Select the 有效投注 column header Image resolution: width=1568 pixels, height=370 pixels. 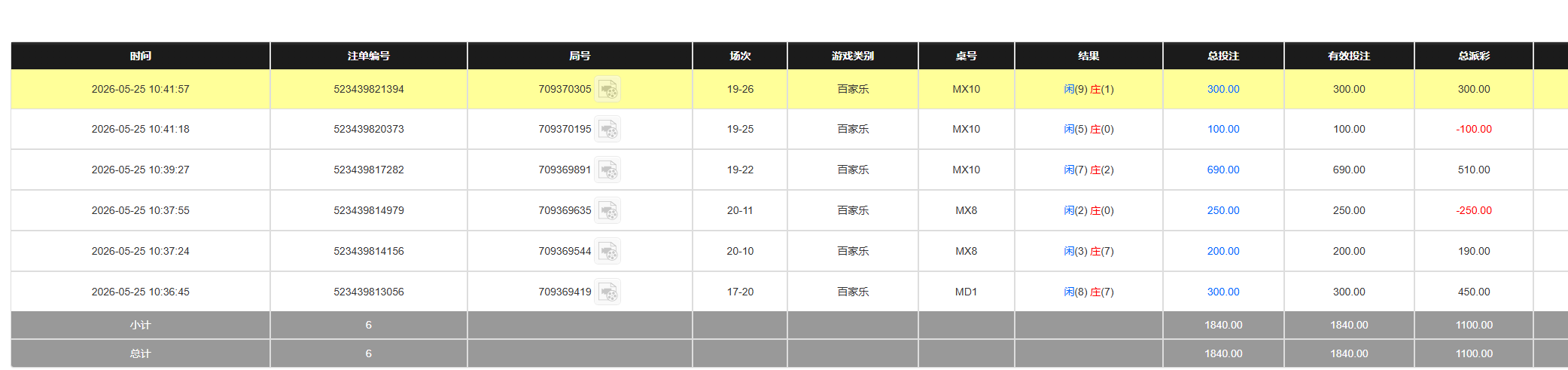[1349, 56]
